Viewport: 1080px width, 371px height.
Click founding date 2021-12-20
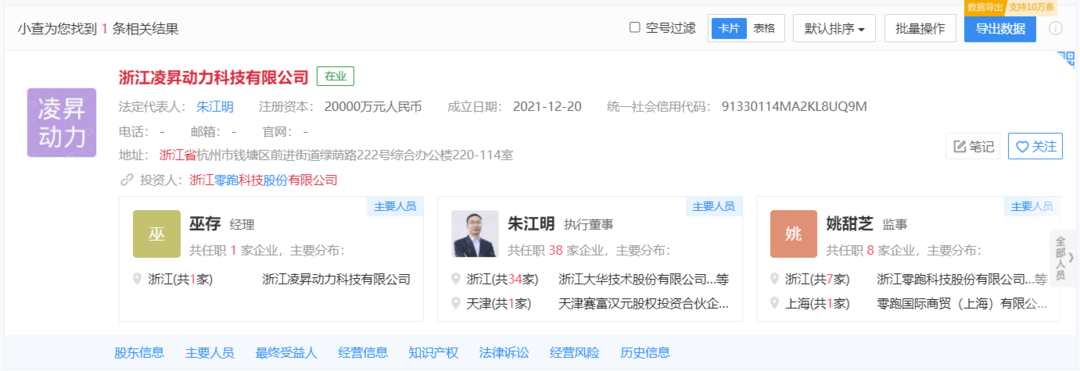(x=547, y=107)
